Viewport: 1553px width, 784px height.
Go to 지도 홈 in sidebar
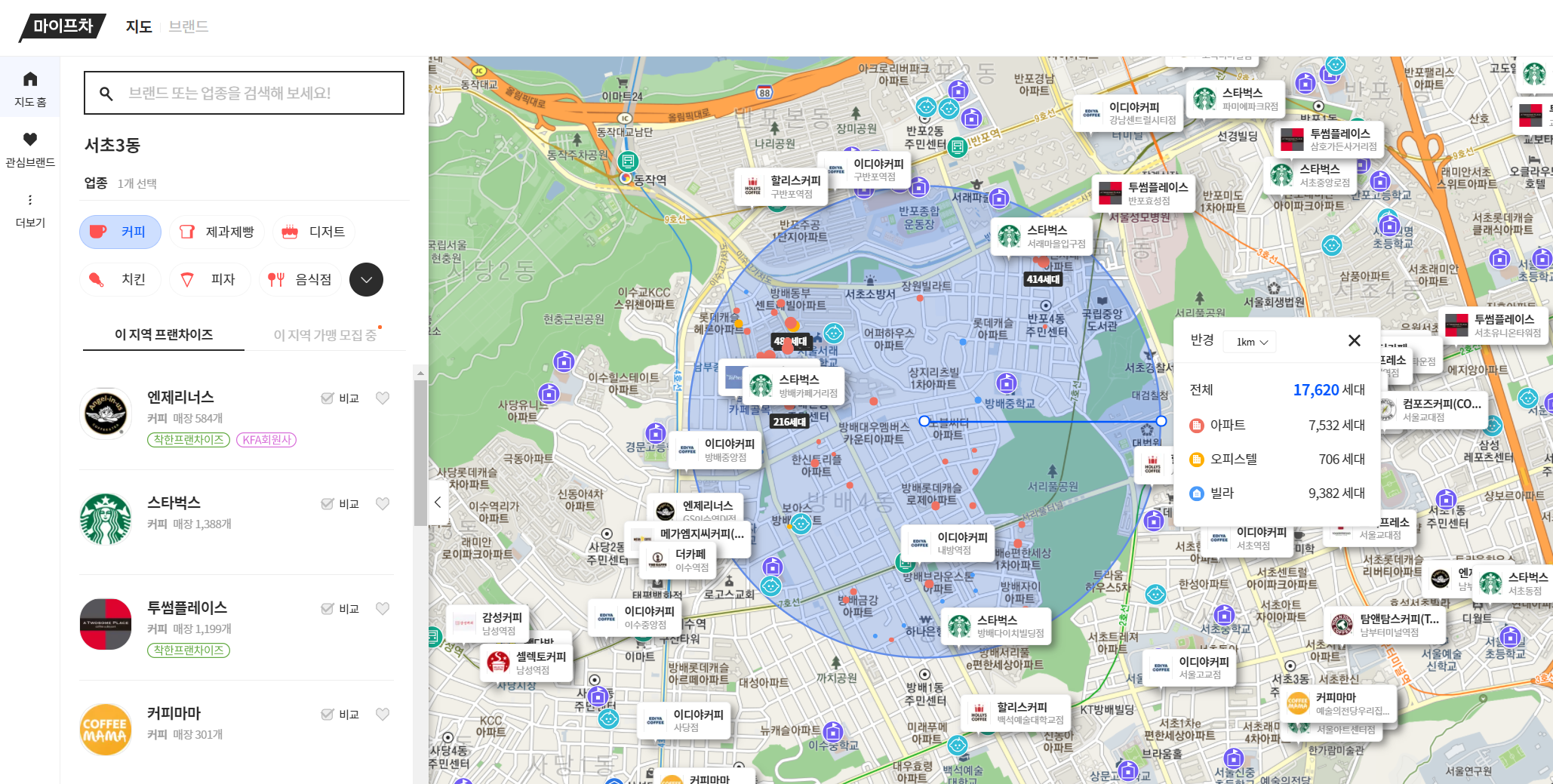(30, 89)
